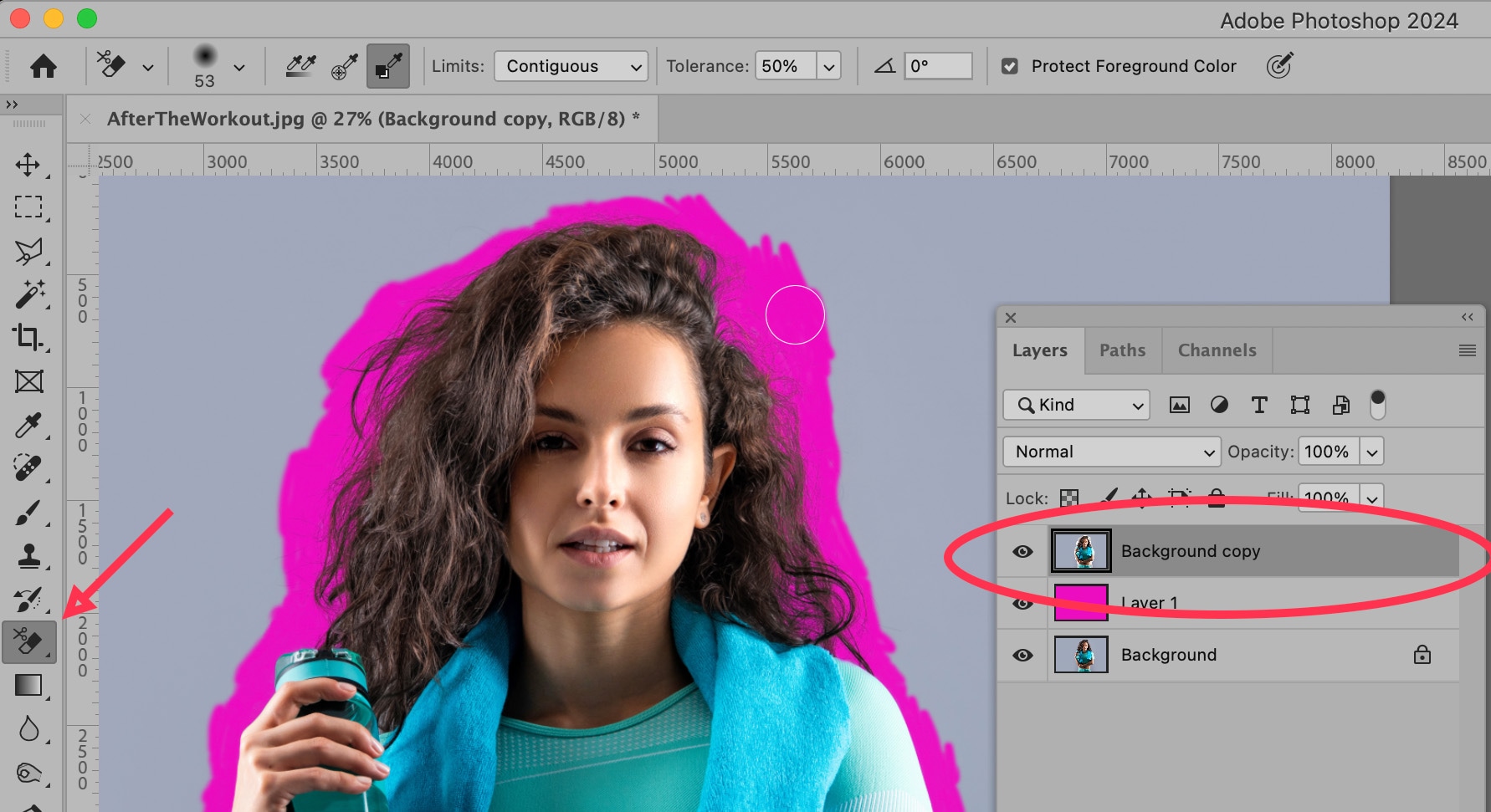Toggle visibility of the locked Background layer

pos(1022,656)
